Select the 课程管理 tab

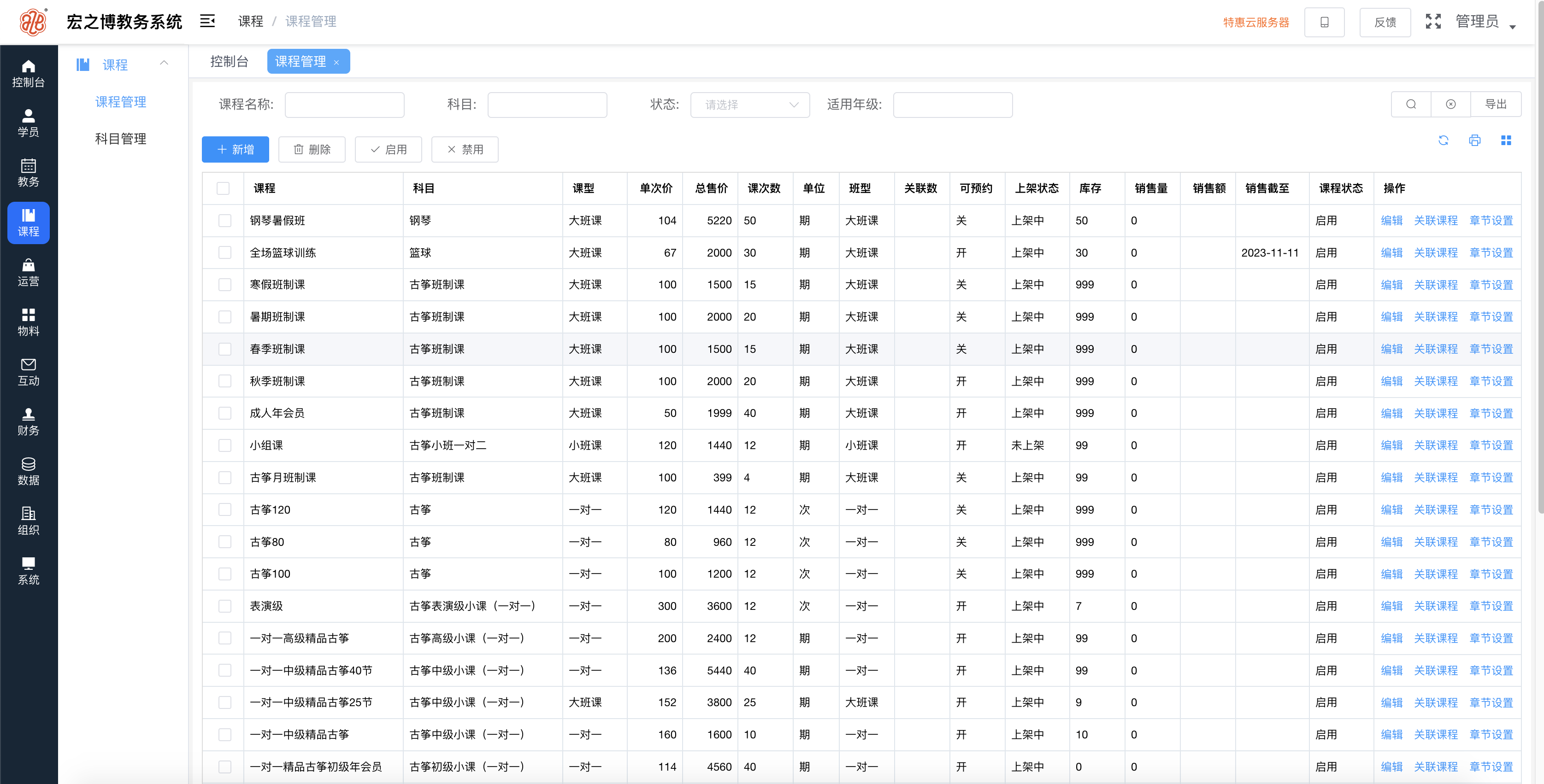(x=308, y=61)
